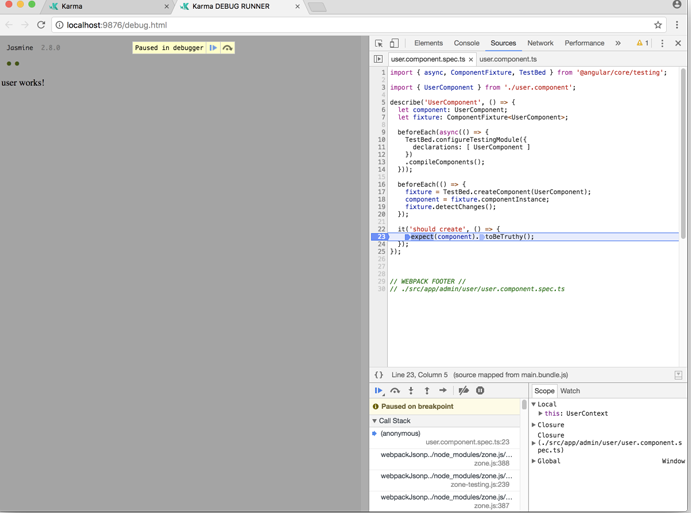This screenshot has width=691, height=513.
Task: Select the Sources tab
Action: [x=503, y=43]
